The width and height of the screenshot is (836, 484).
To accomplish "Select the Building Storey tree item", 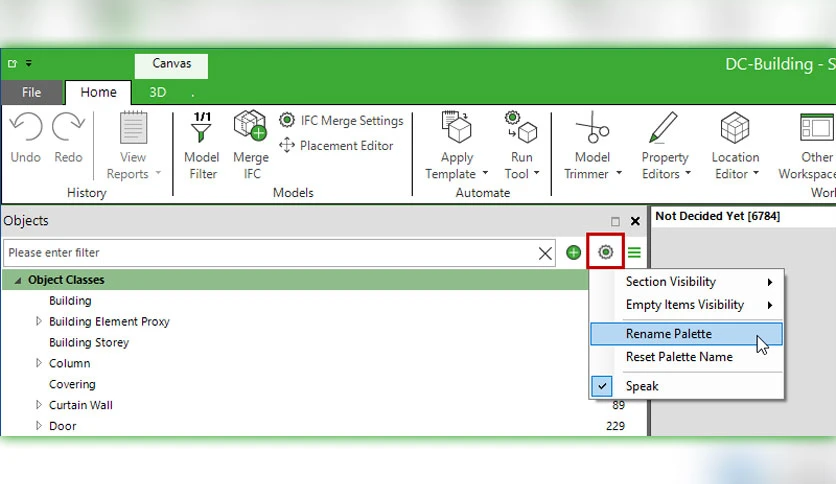I will 89,342.
